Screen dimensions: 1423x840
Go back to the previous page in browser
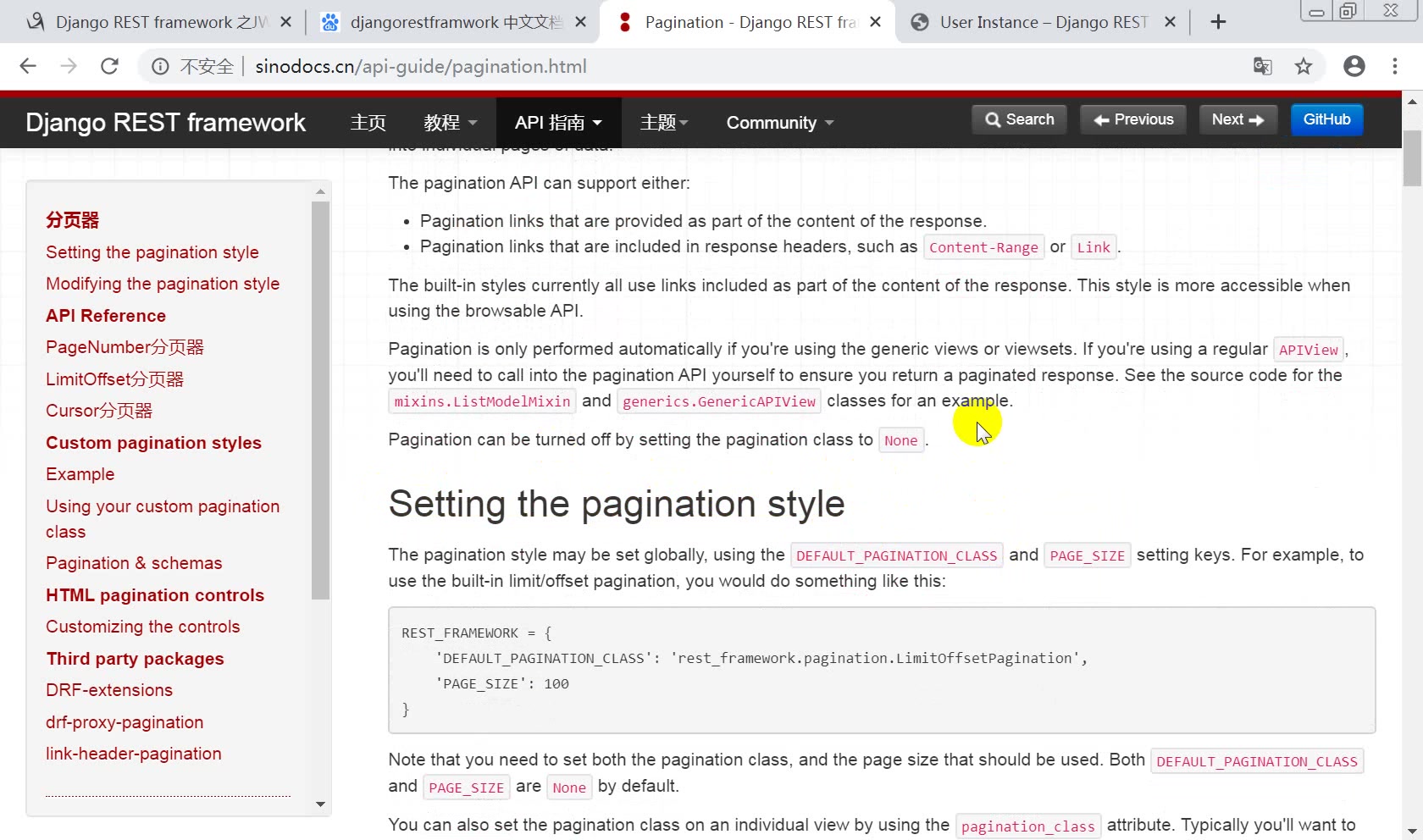point(28,66)
